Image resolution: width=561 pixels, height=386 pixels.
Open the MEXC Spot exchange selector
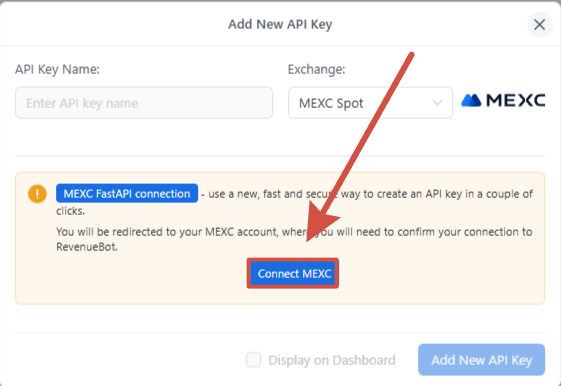coord(370,103)
